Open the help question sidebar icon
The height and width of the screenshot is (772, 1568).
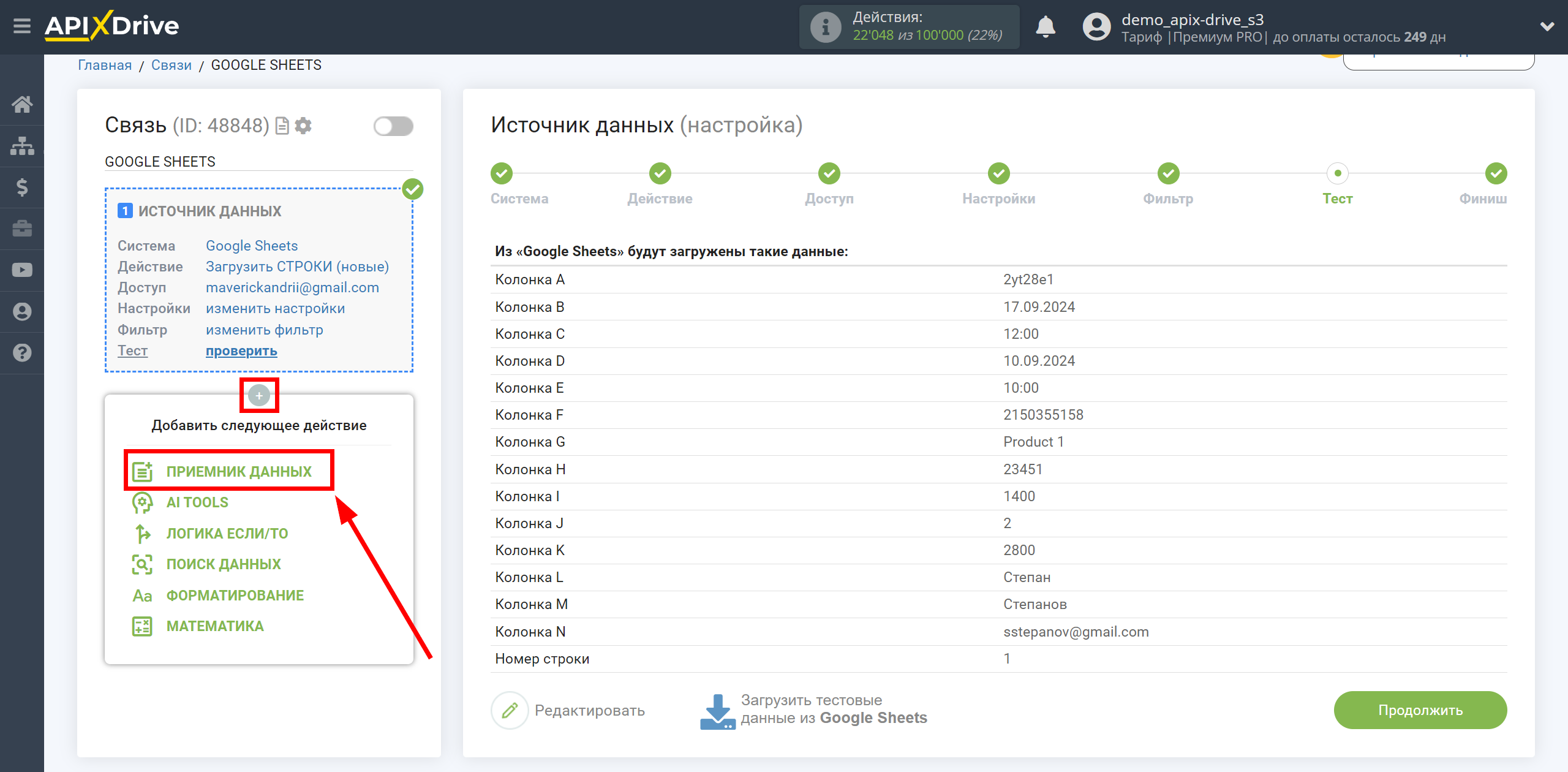(22, 353)
